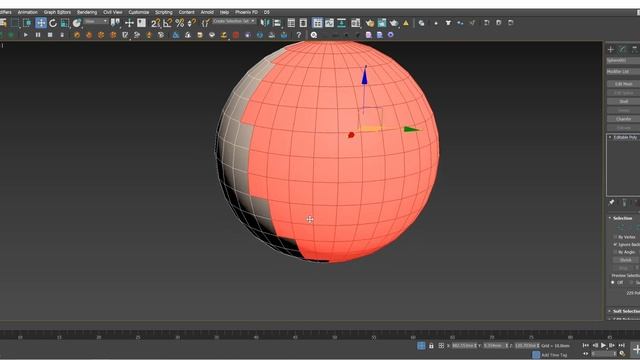Click the Chamfer modifier button
640x360 pixels.
tap(624, 119)
